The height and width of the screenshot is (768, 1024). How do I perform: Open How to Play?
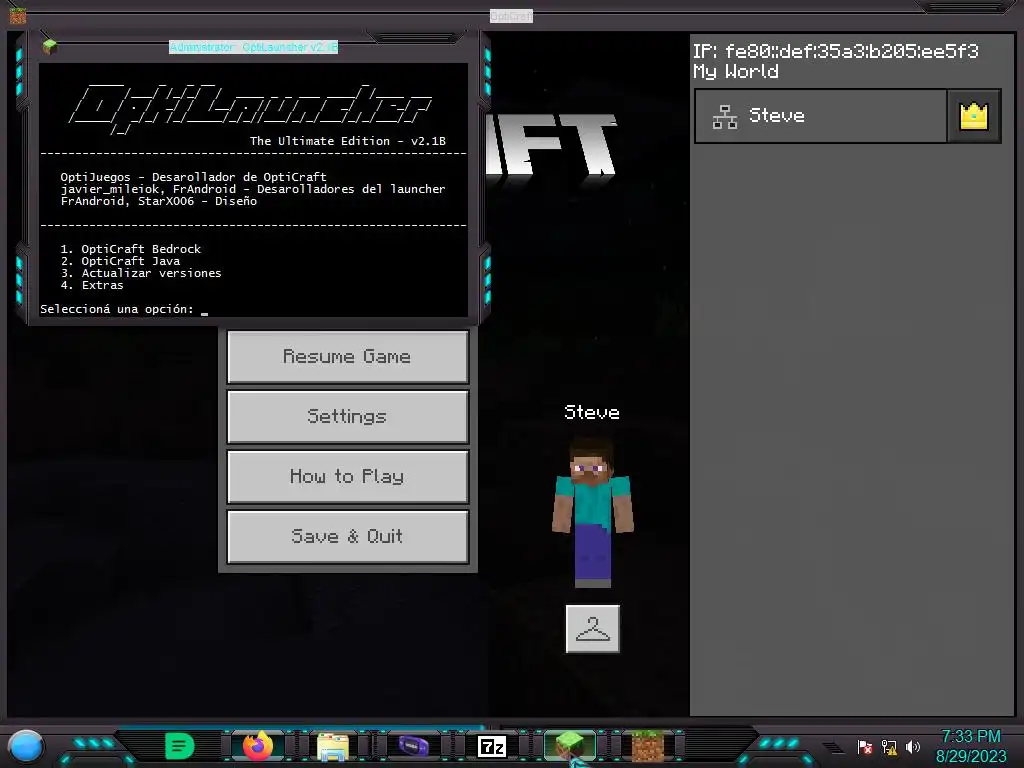click(347, 477)
